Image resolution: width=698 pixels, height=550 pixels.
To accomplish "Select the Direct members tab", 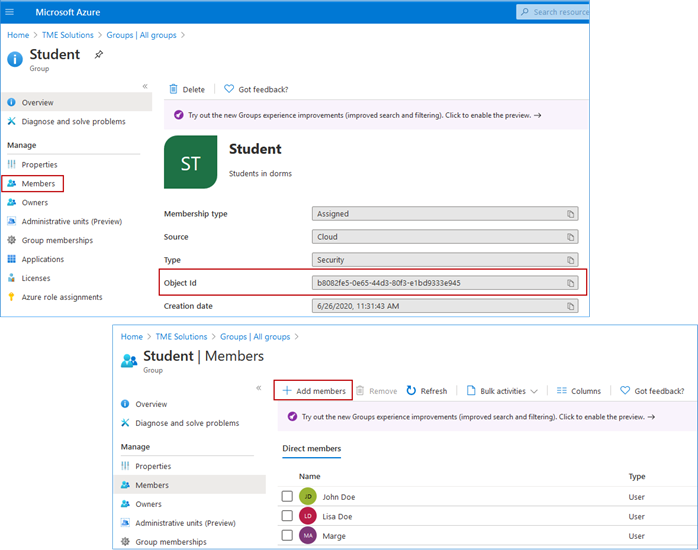I will (312, 449).
